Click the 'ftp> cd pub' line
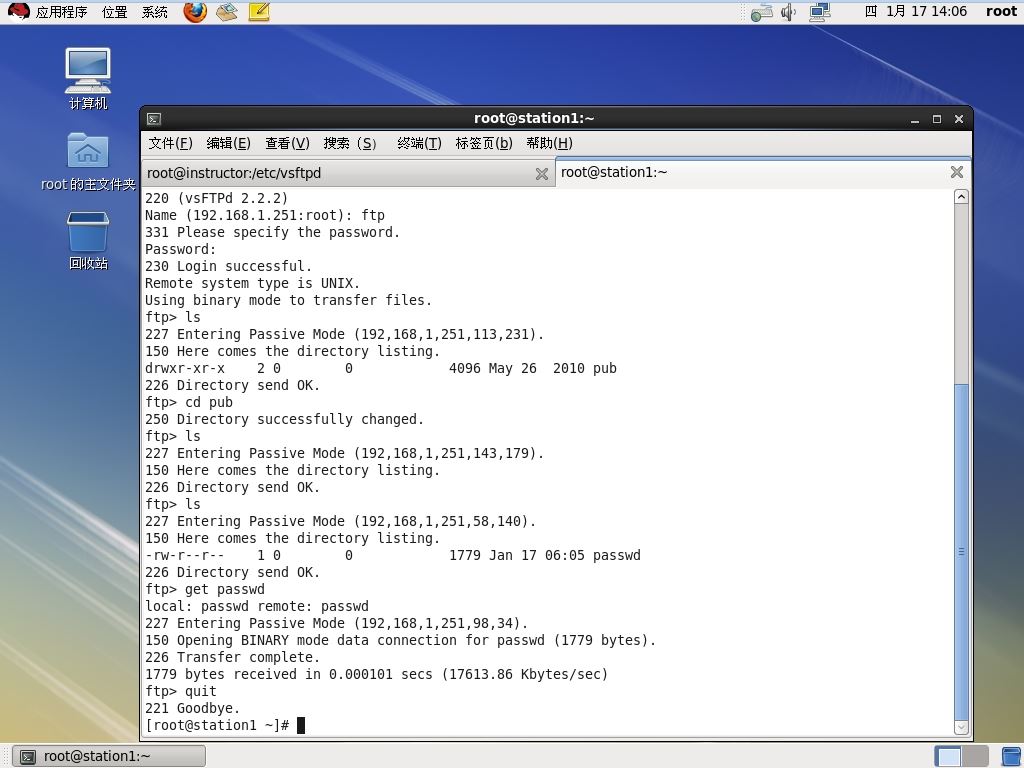This screenshot has width=1024, height=768. pyautogui.click(x=189, y=402)
